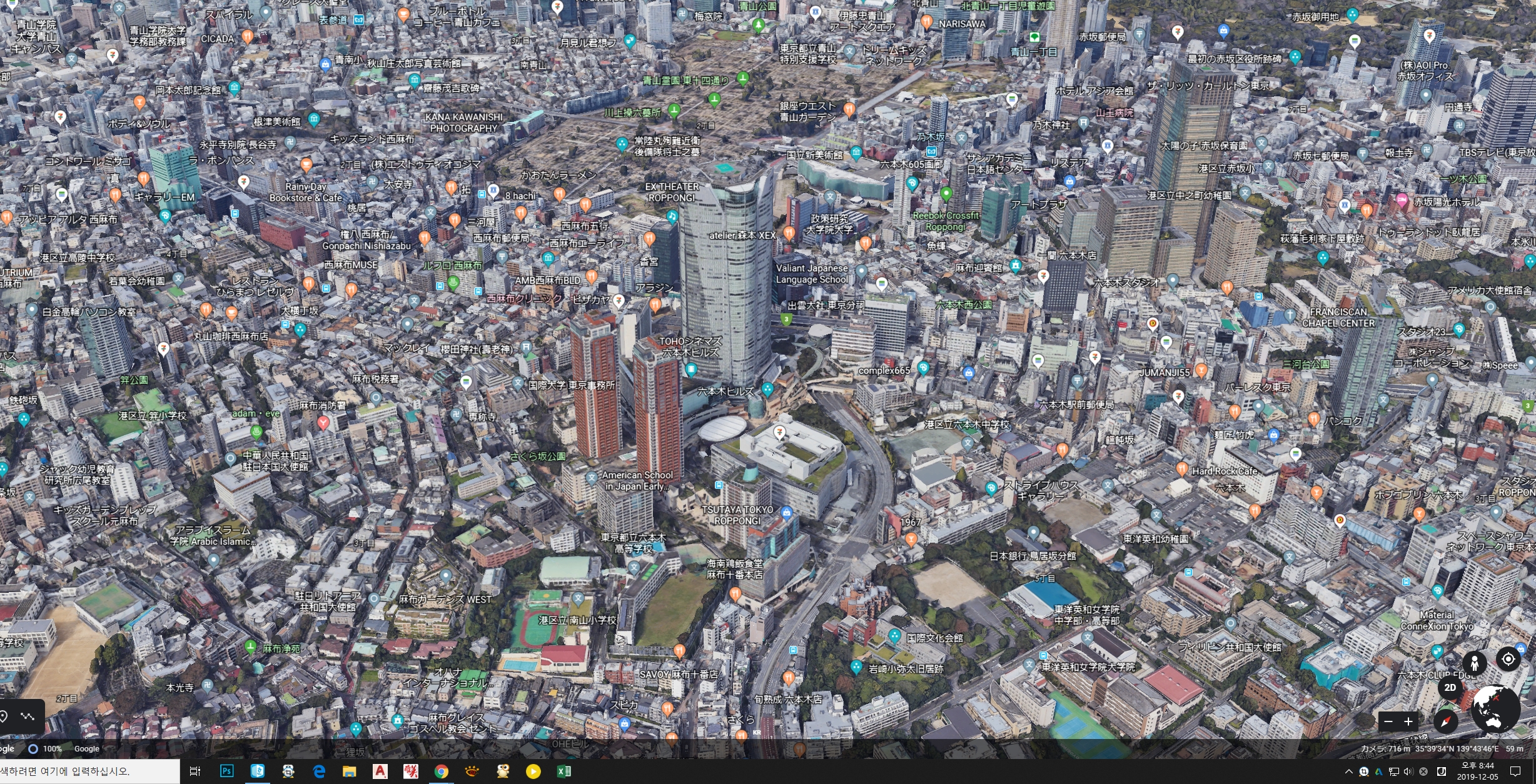1536x784 pixels.
Task: Click the Windows search input box
Action: 88,771
